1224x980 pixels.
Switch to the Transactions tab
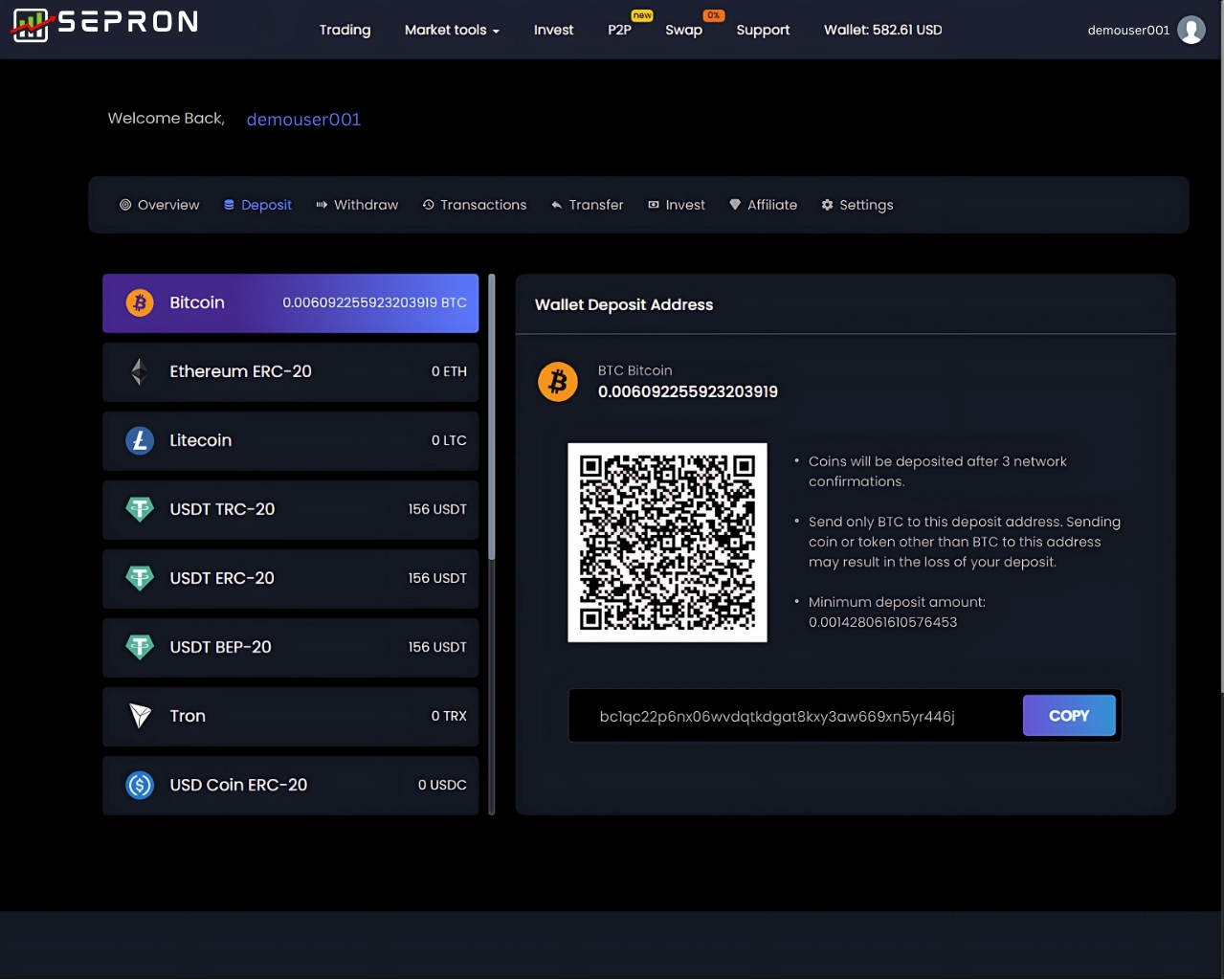point(475,205)
